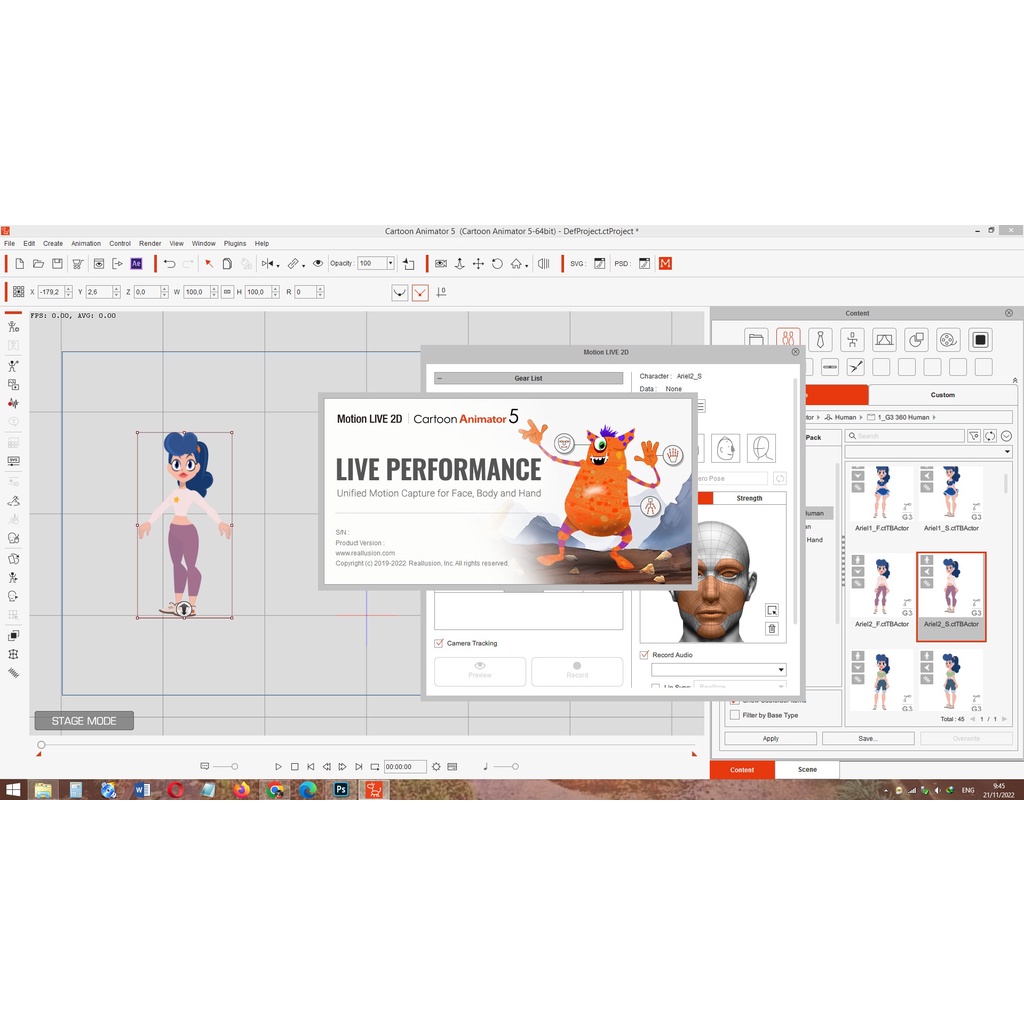Select the move/pan cross-arrows tool
1024x1024 pixels.
click(478, 264)
